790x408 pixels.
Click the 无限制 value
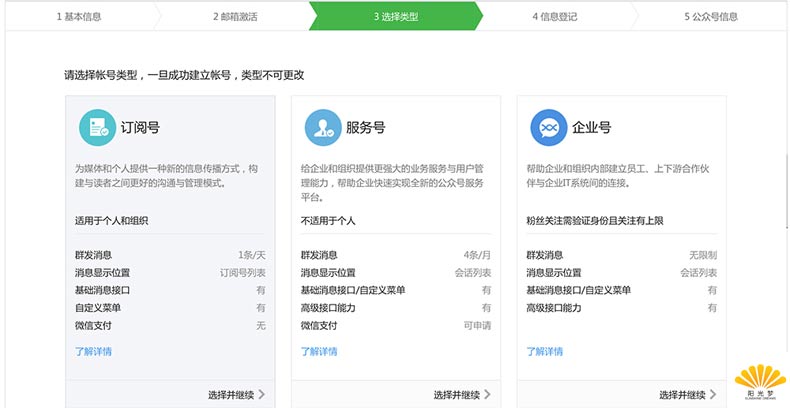(703, 255)
